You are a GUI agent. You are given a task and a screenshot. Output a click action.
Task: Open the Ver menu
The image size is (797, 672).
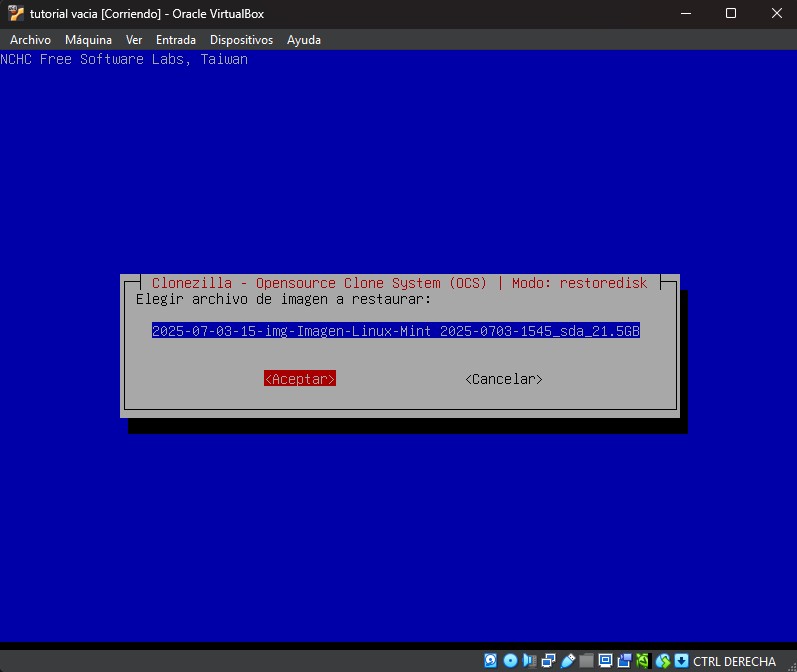pos(134,40)
